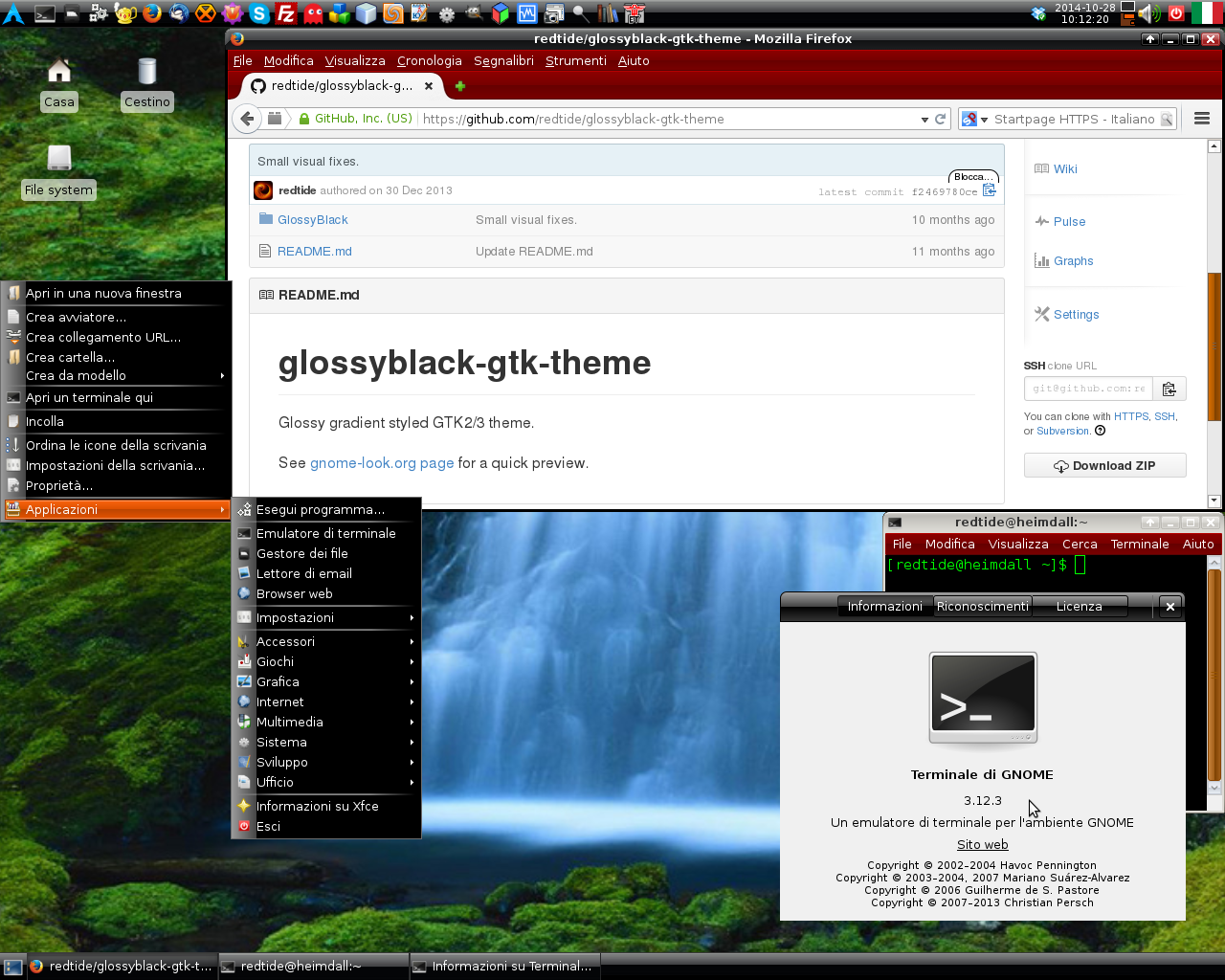Switch to Licenza tab in about dialog

(x=1079, y=607)
